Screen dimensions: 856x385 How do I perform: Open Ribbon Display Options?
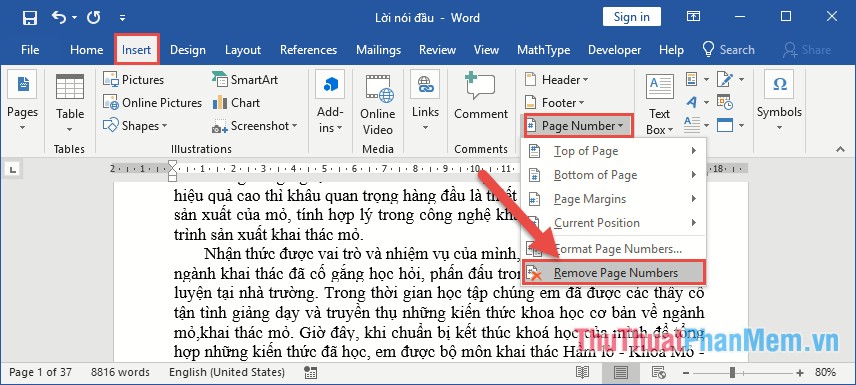(693, 17)
